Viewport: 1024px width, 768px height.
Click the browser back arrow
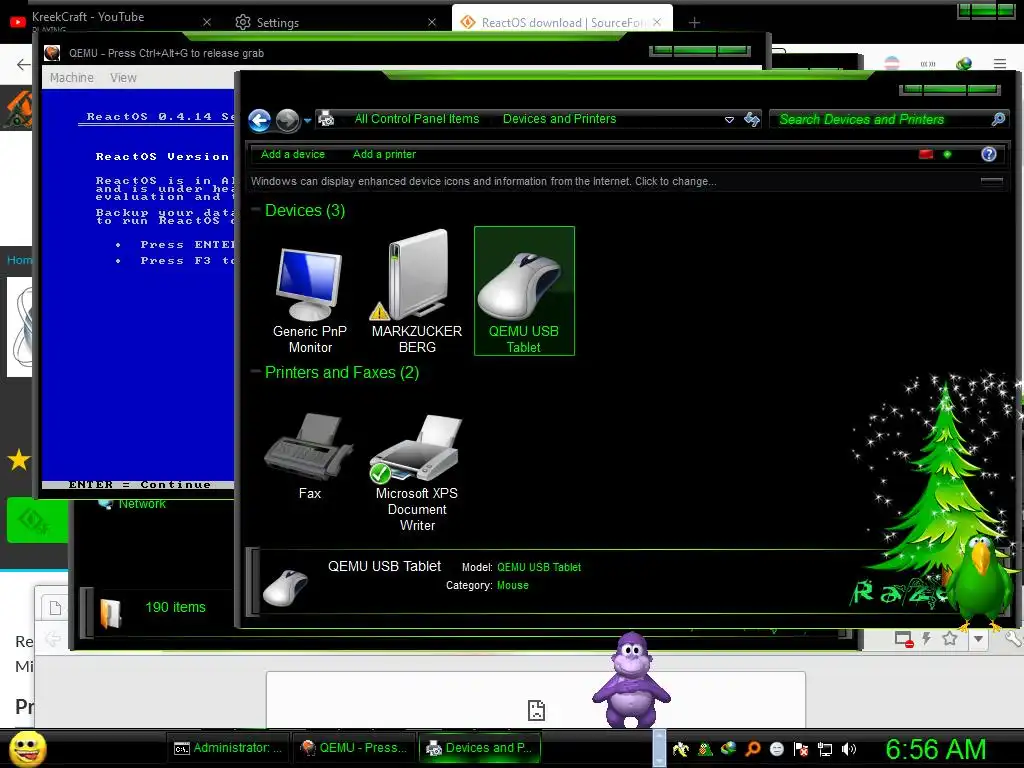[24, 64]
